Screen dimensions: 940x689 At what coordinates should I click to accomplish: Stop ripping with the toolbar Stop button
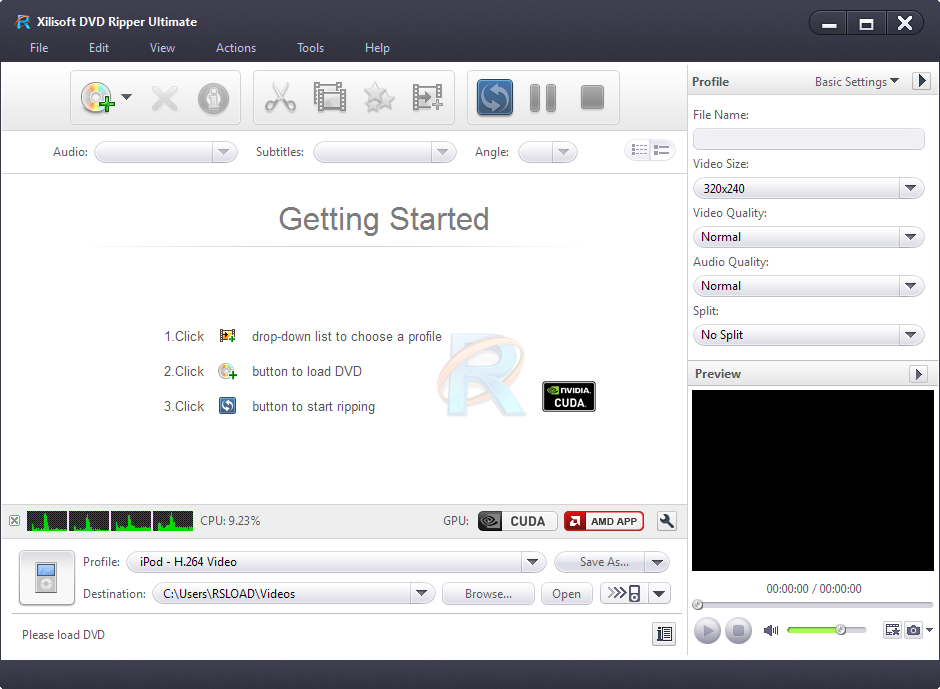point(592,97)
